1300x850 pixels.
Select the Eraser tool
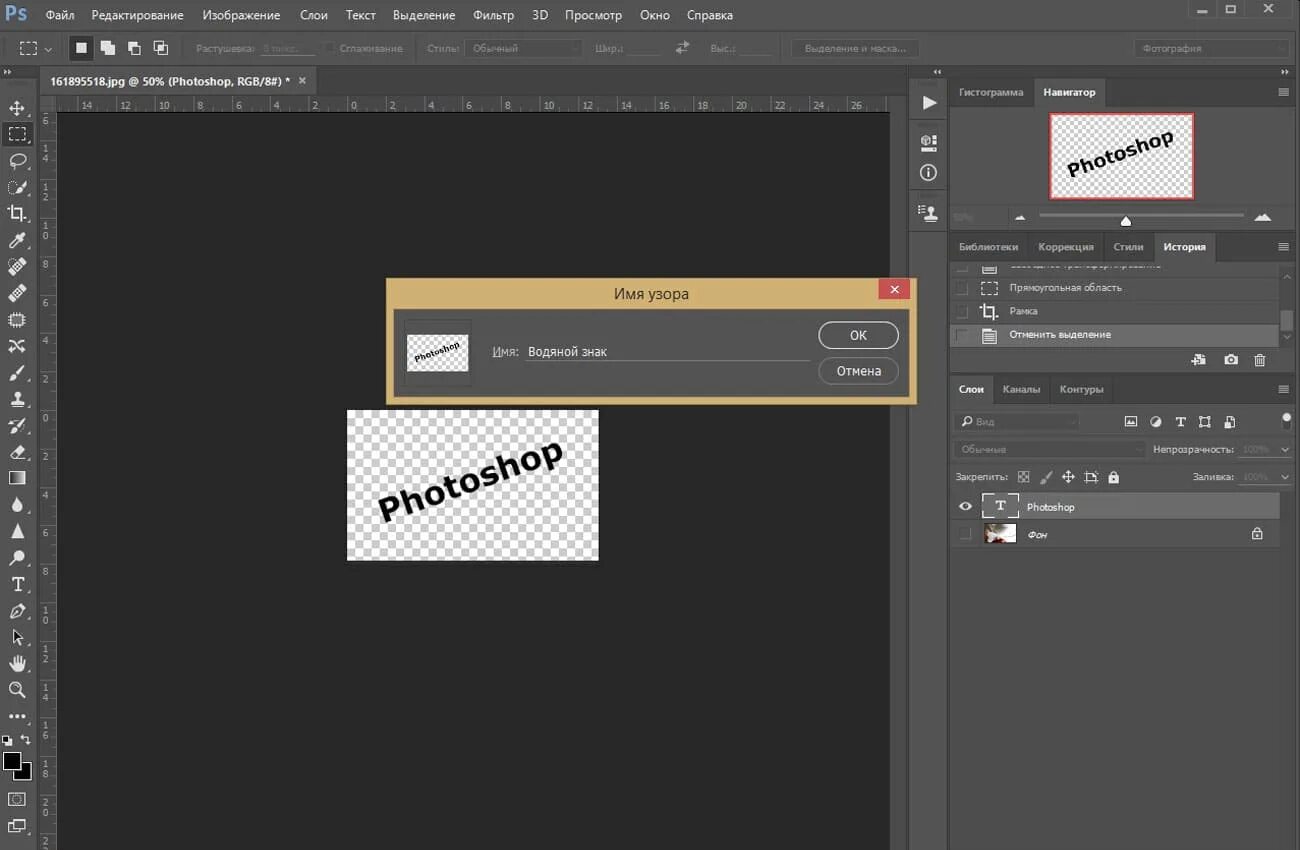click(17, 452)
